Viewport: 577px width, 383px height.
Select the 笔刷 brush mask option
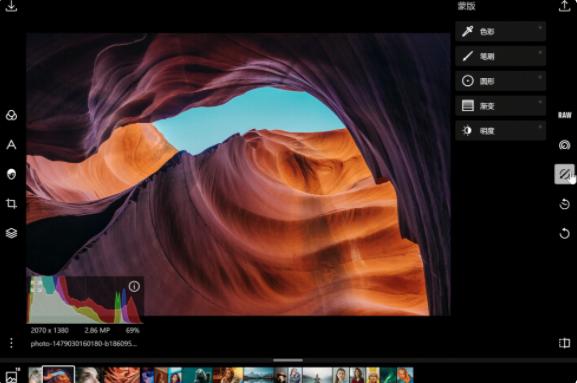tap(500, 56)
